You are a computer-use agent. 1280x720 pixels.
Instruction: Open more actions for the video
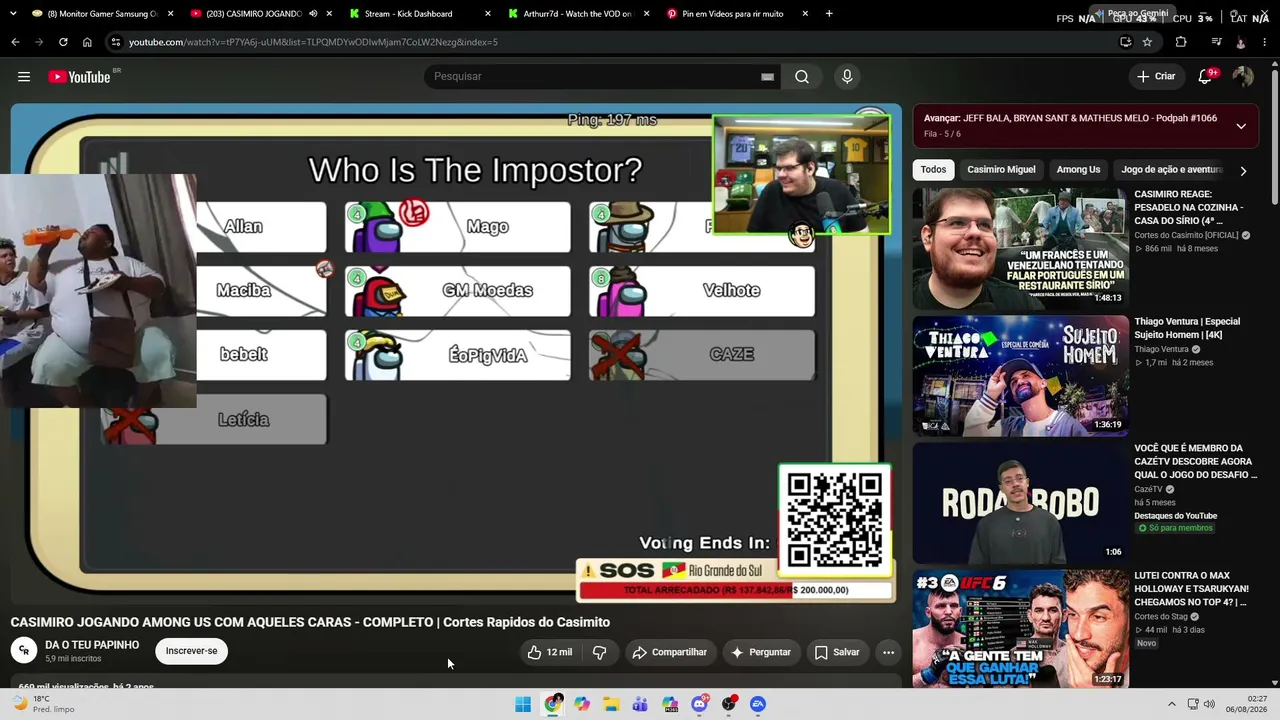(x=888, y=652)
